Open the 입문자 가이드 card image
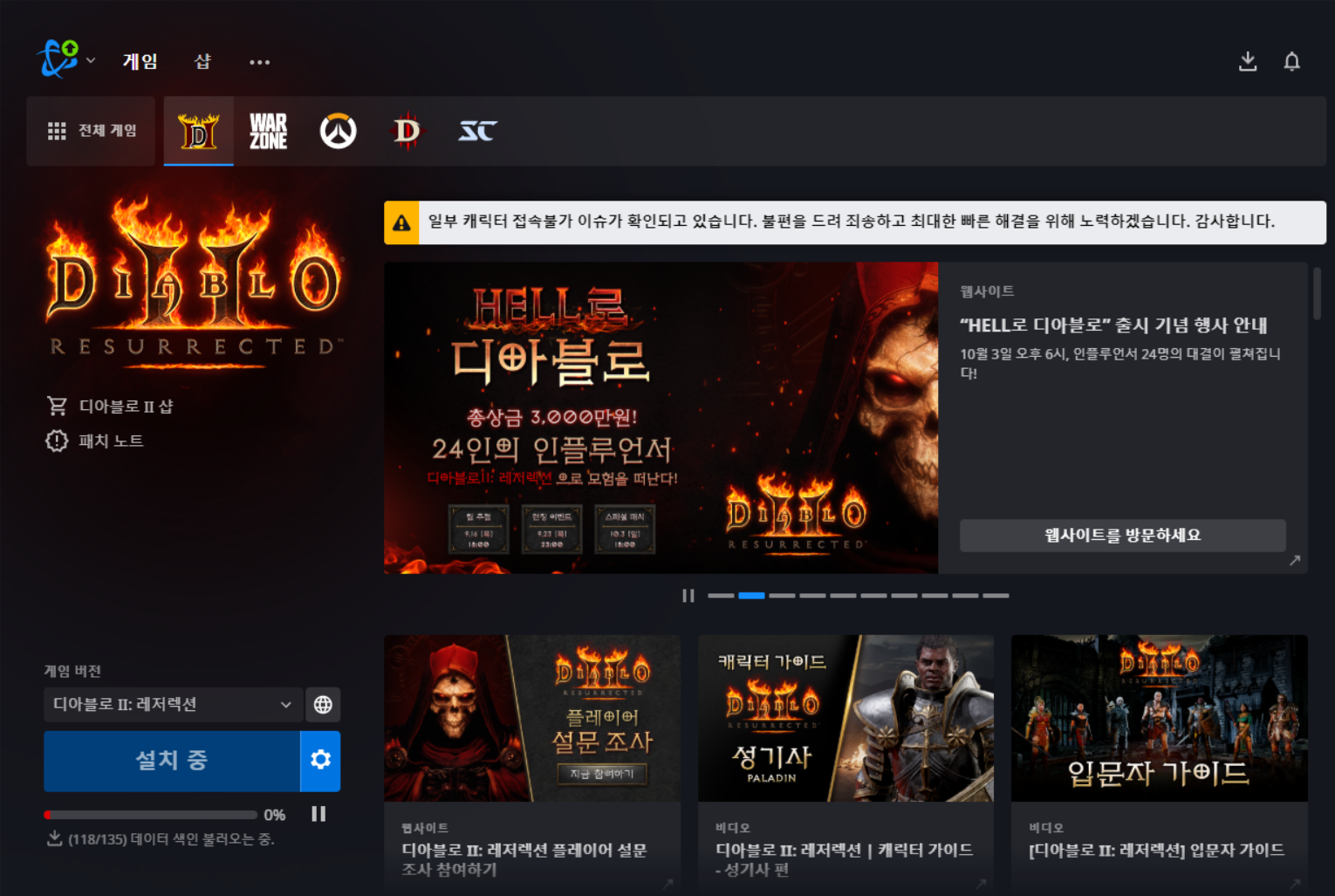The width and height of the screenshot is (1335, 896). click(1159, 718)
